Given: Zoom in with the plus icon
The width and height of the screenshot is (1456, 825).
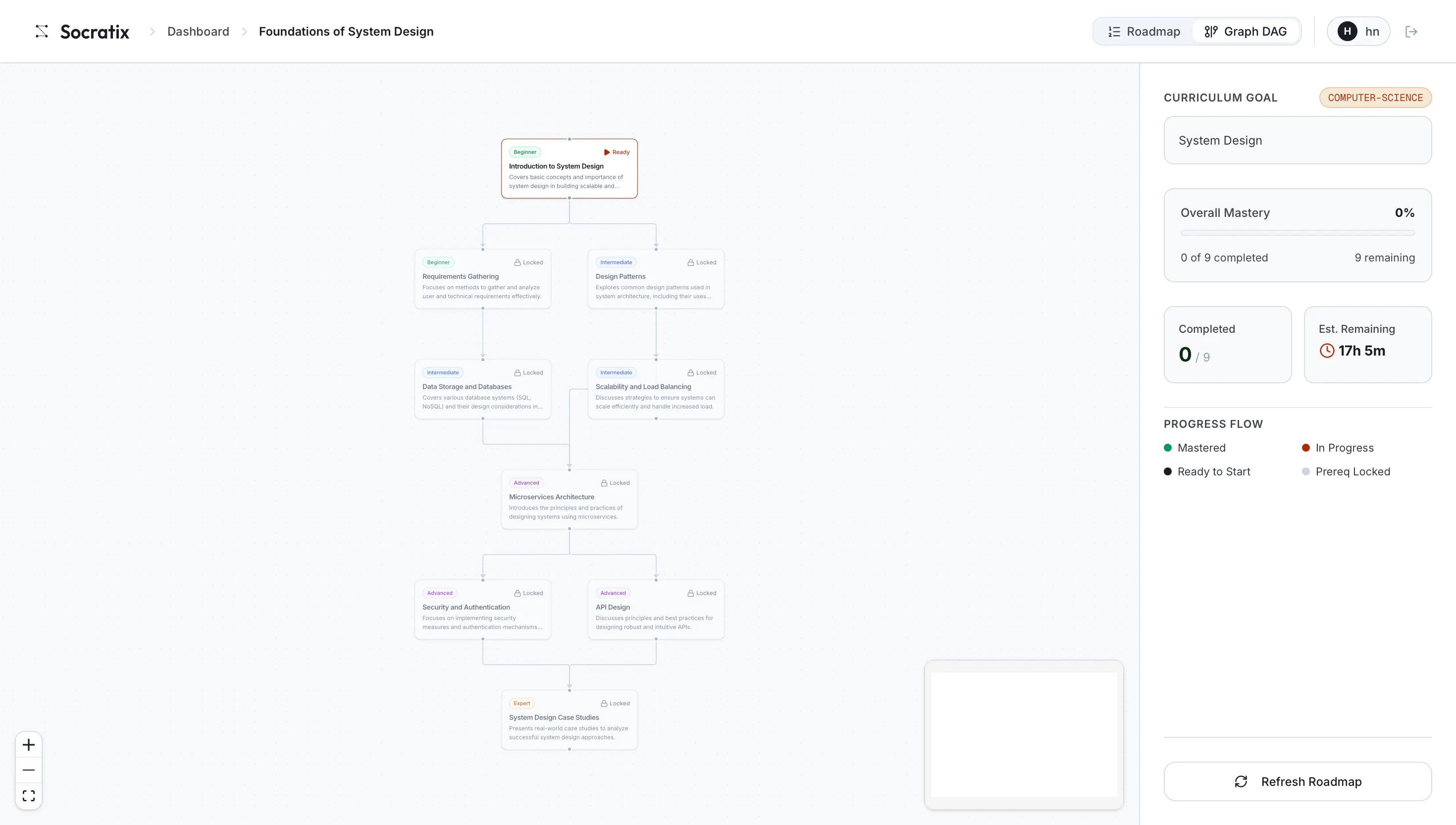Looking at the screenshot, I should pyautogui.click(x=28, y=745).
